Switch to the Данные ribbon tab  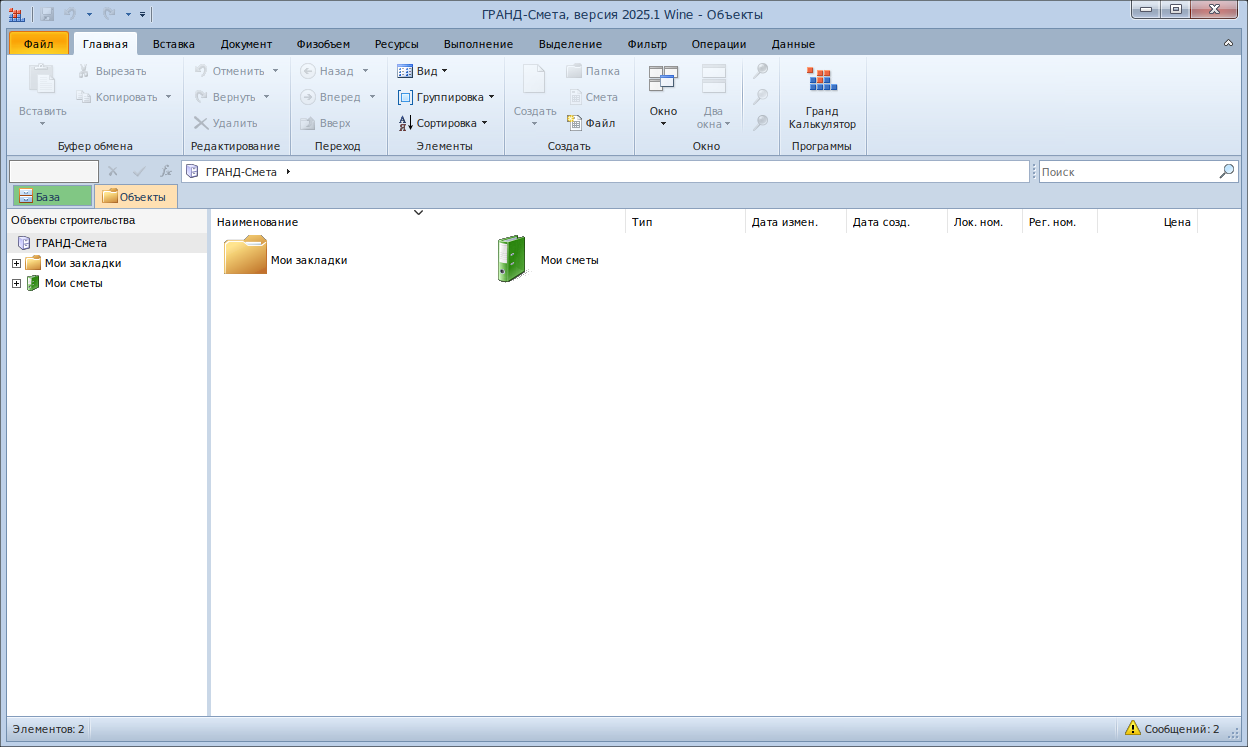pos(793,44)
